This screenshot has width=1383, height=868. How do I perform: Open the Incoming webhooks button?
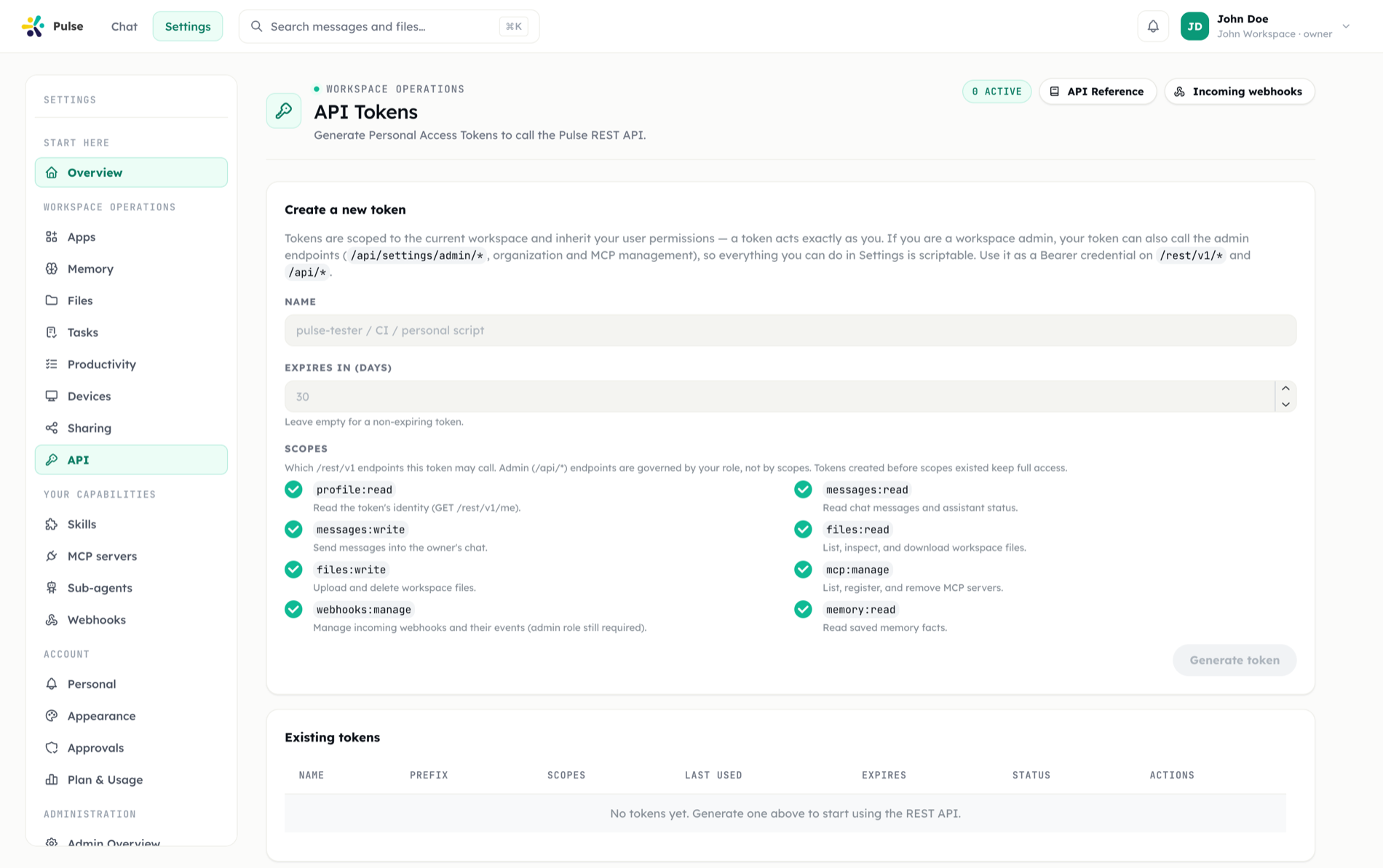click(1240, 92)
